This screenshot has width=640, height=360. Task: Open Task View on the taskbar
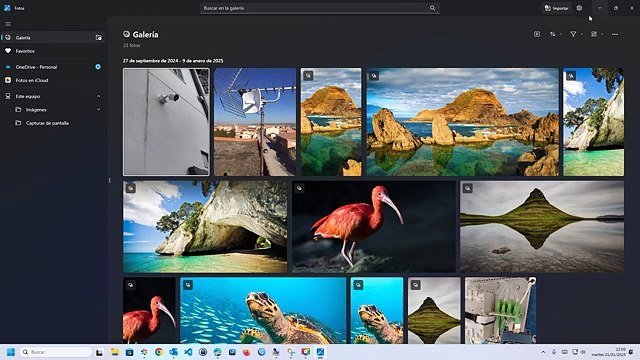coord(99,352)
